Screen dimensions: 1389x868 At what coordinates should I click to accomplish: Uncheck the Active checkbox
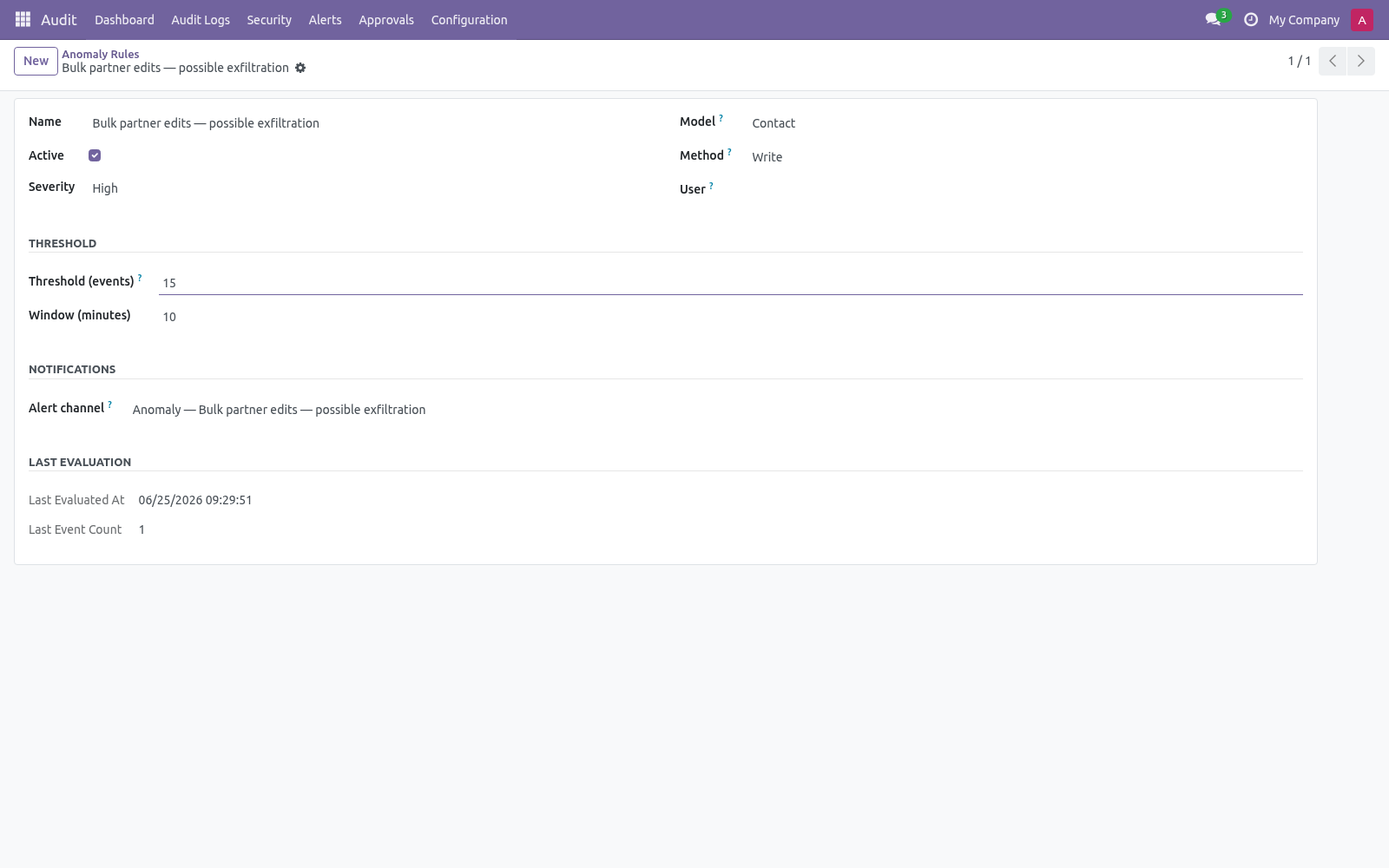[x=95, y=155]
